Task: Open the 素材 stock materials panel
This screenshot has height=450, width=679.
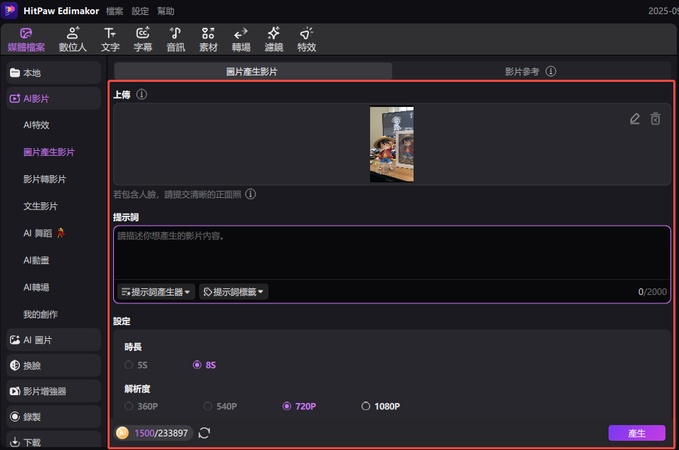Action: coord(208,39)
